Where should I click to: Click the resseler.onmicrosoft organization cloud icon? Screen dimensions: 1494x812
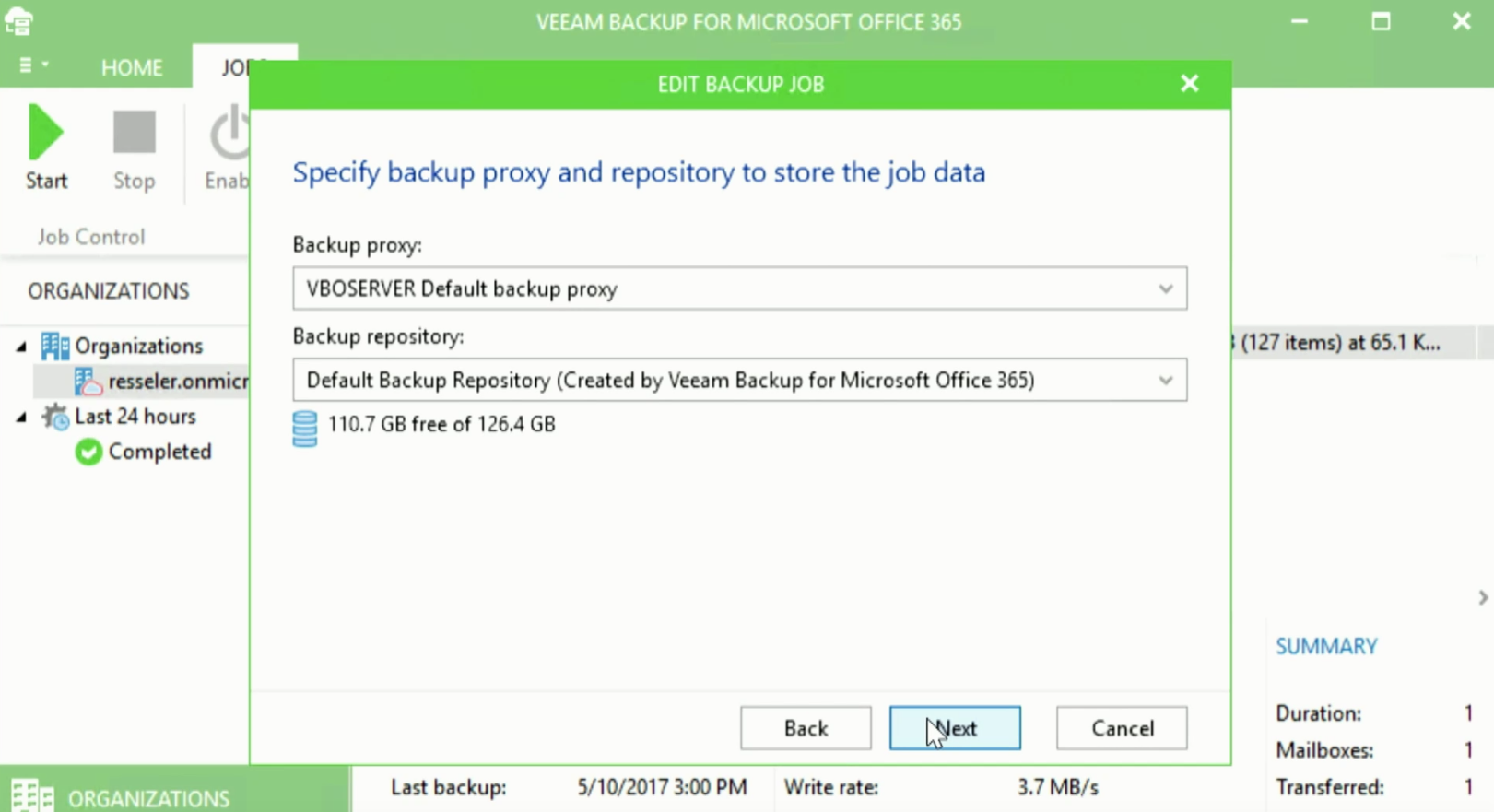pyautogui.click(x=88, y=381)
